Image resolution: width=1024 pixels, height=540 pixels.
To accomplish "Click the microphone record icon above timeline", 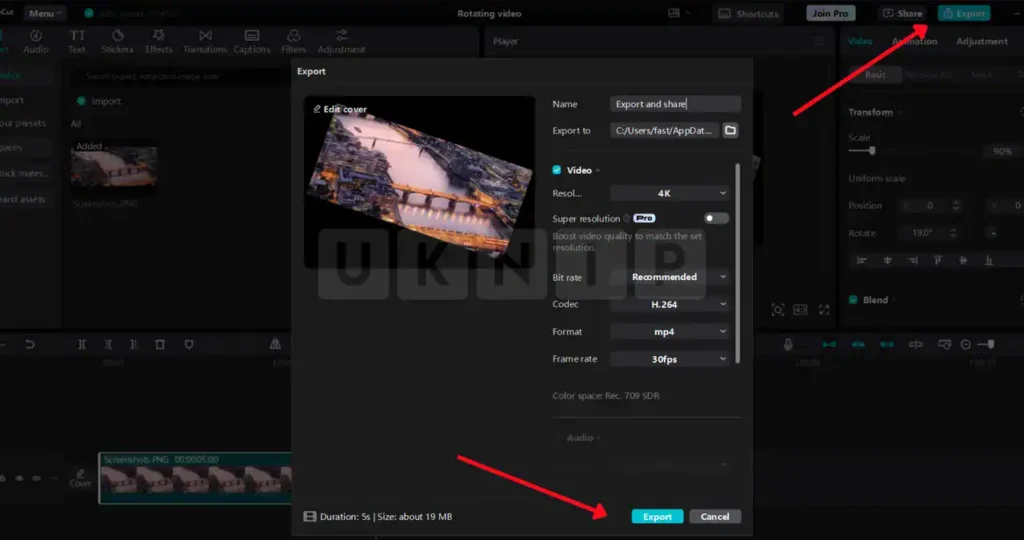I will point(788,344).
